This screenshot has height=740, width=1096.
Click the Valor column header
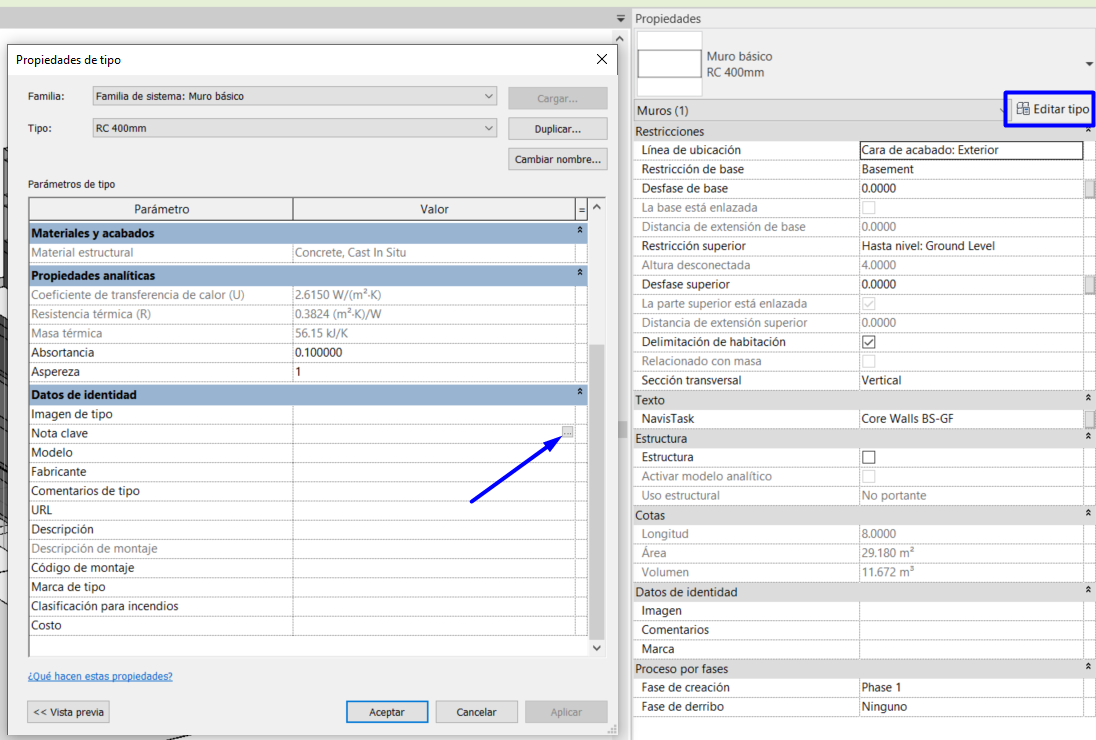434,209
